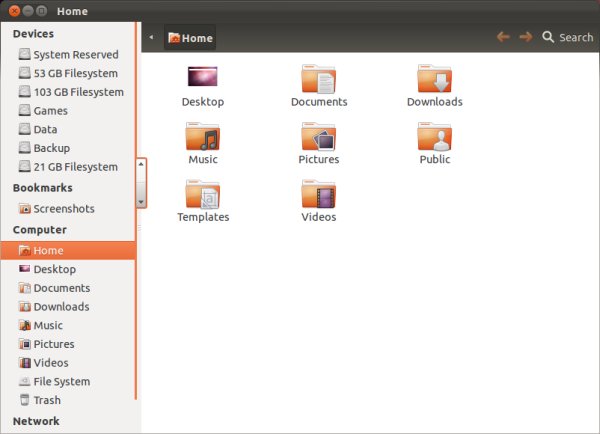Click the forward navigation arrow
Screen dimensions: 600x434
click(x=526, y=37)
